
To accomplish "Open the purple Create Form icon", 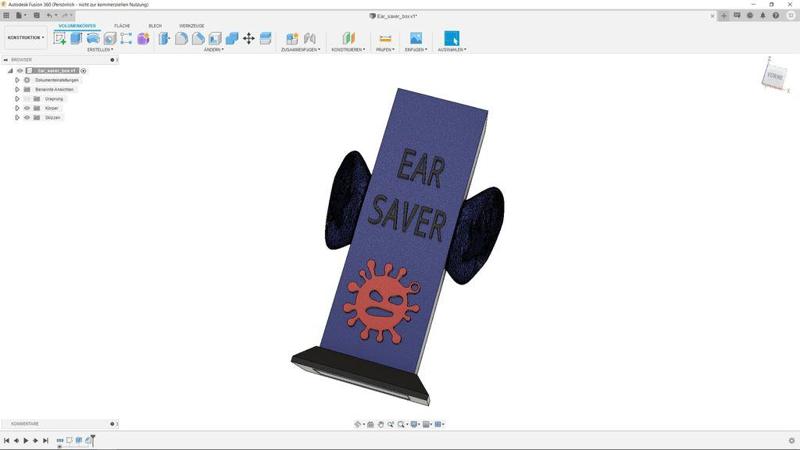I will click(143, 38).
